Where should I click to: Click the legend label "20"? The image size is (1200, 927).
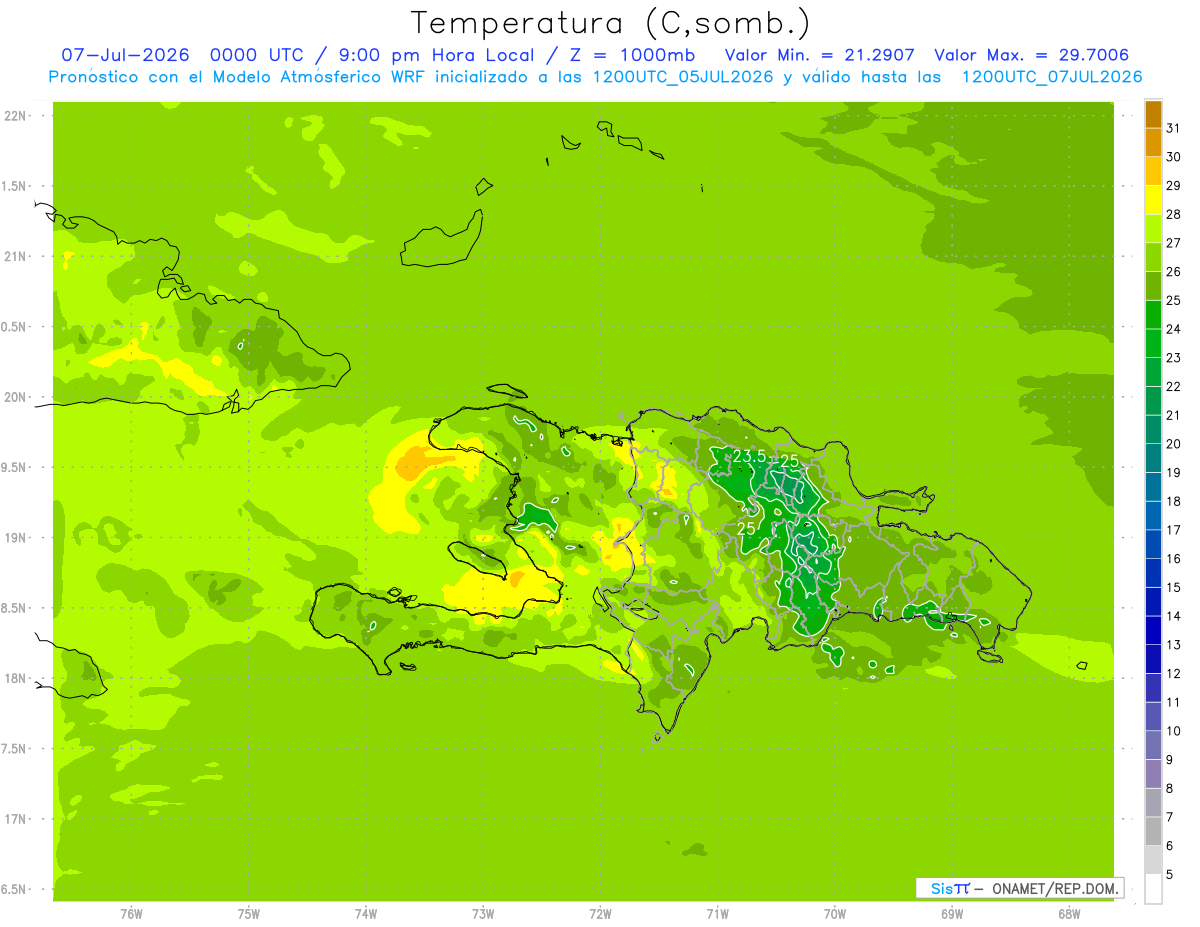click(1174, 444)
